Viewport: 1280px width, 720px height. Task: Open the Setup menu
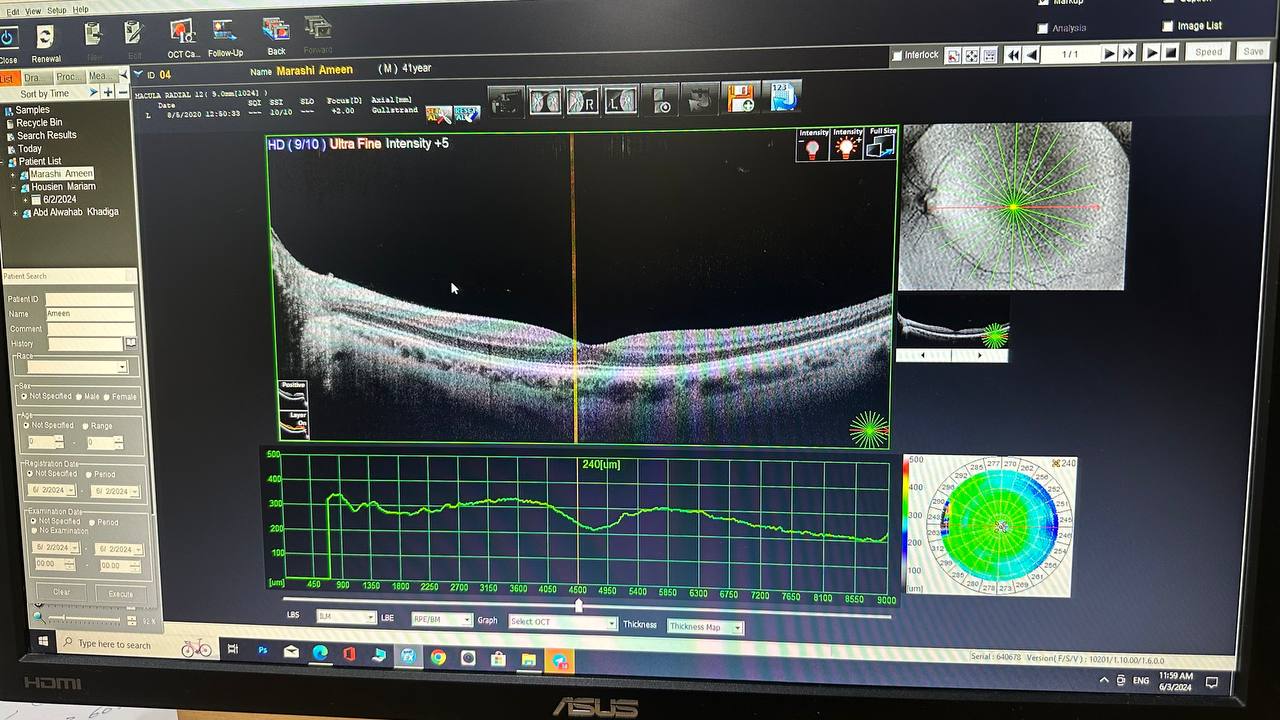[57, 10]
